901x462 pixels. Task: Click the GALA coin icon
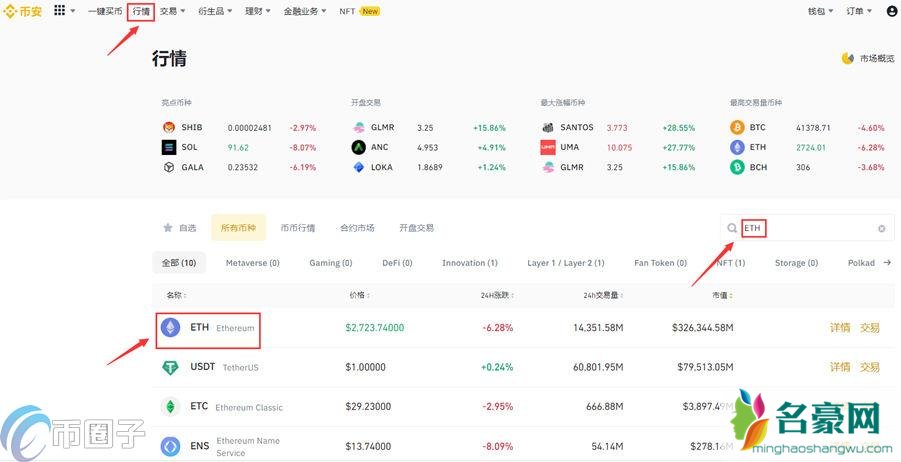pyautogui.click(x=168, y=167)
